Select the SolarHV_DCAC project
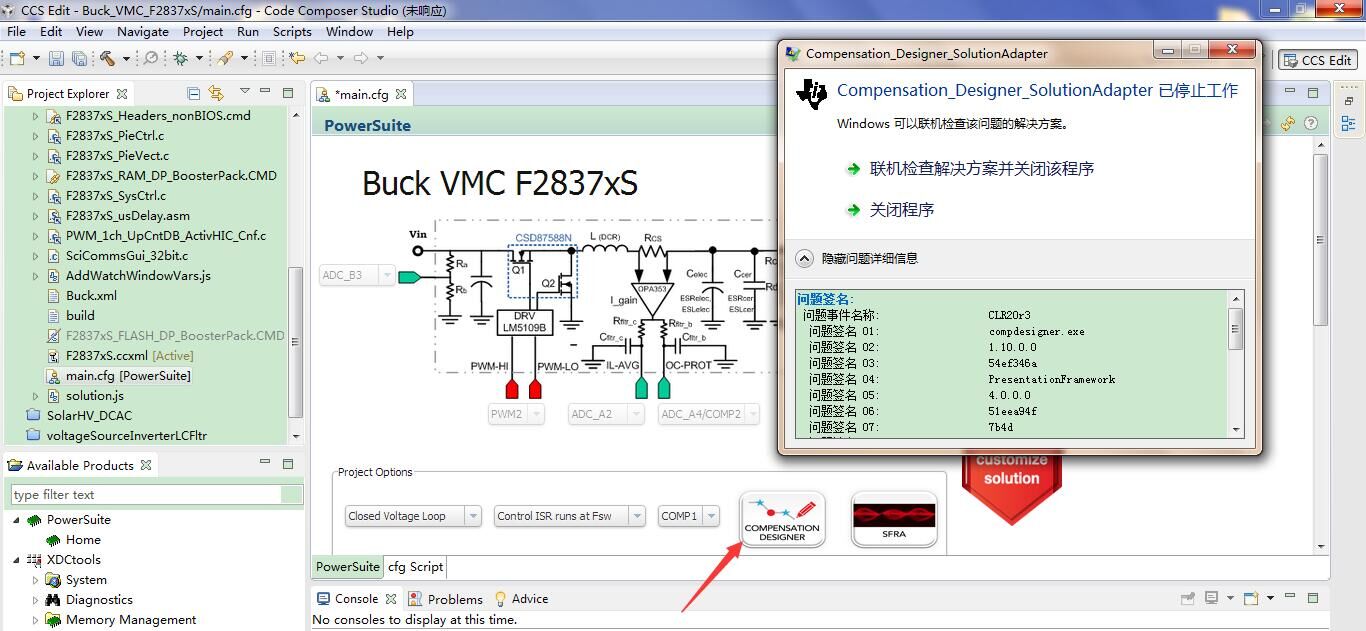The height and width of the screenshot is (631, 1366). pyautogui.click(x=89, y=416)
